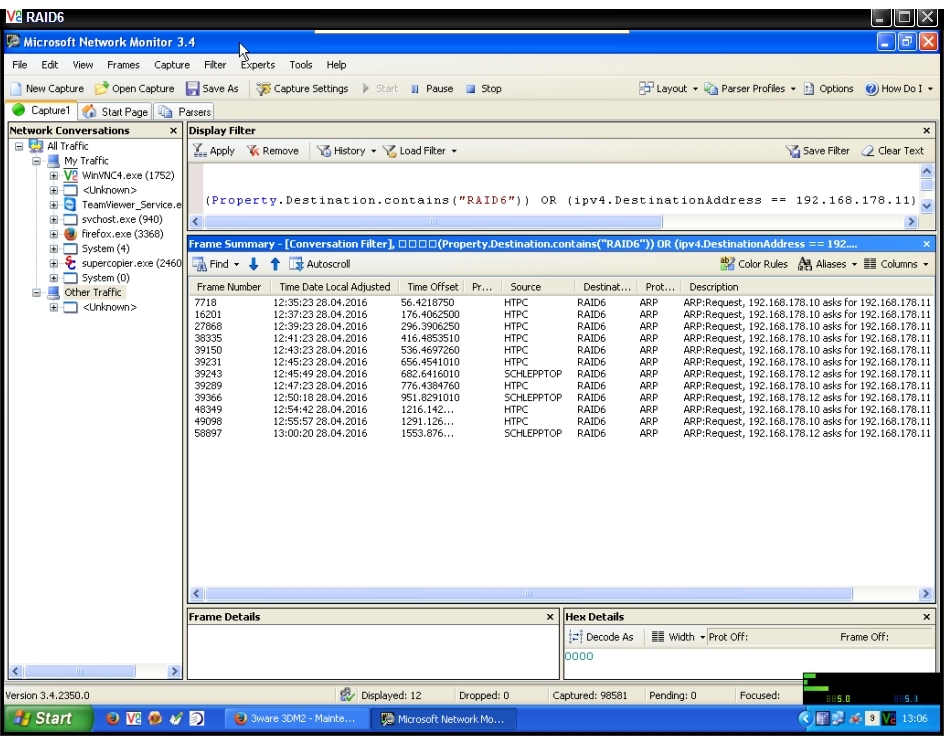
Task: Open the Tools menu
Action: (x=300, y=65)
